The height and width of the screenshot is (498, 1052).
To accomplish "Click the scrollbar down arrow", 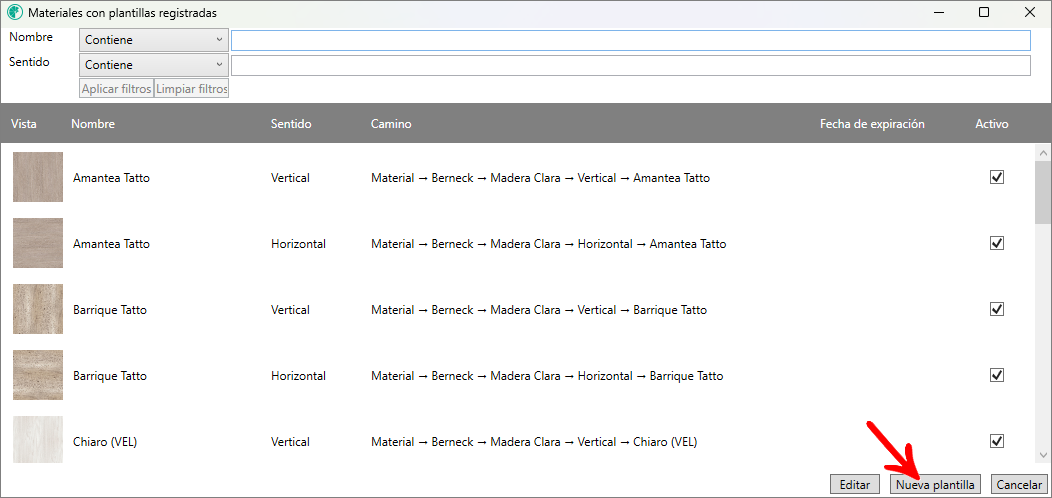I will click(x=1043, y=453).
